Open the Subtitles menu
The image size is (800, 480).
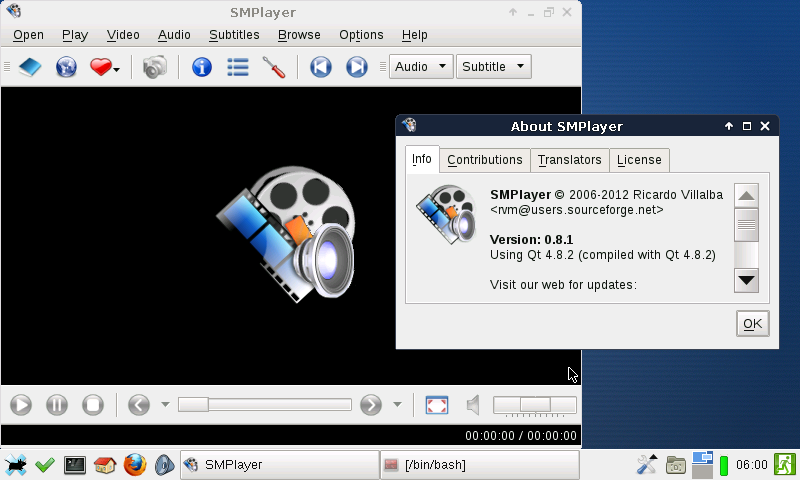[234, 35]
